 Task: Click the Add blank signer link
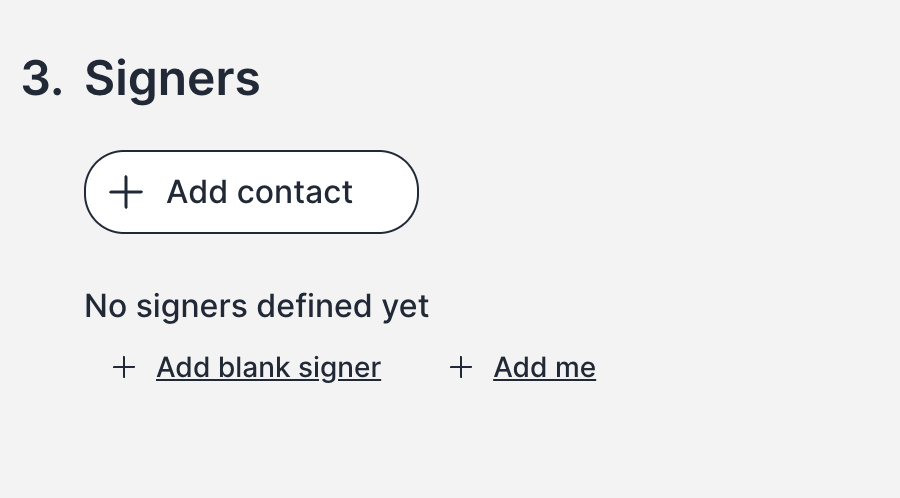[x=268, y=368]
